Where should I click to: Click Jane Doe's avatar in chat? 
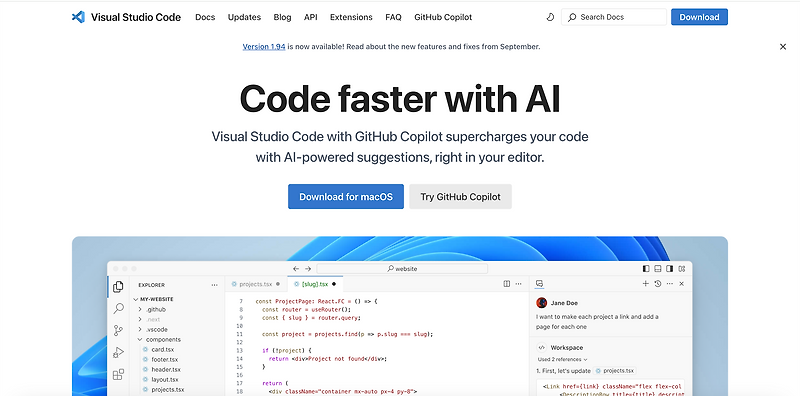click(542, 303)
